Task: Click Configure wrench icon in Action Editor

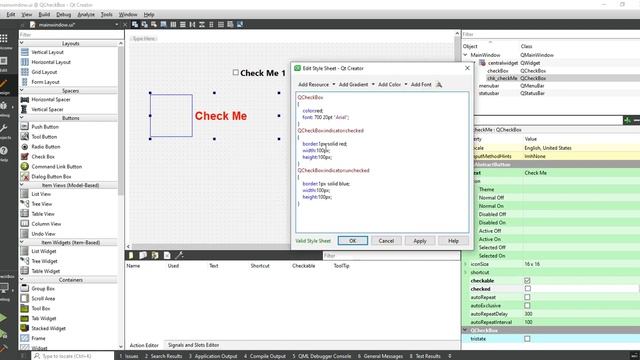Action: tap(179, 256)
